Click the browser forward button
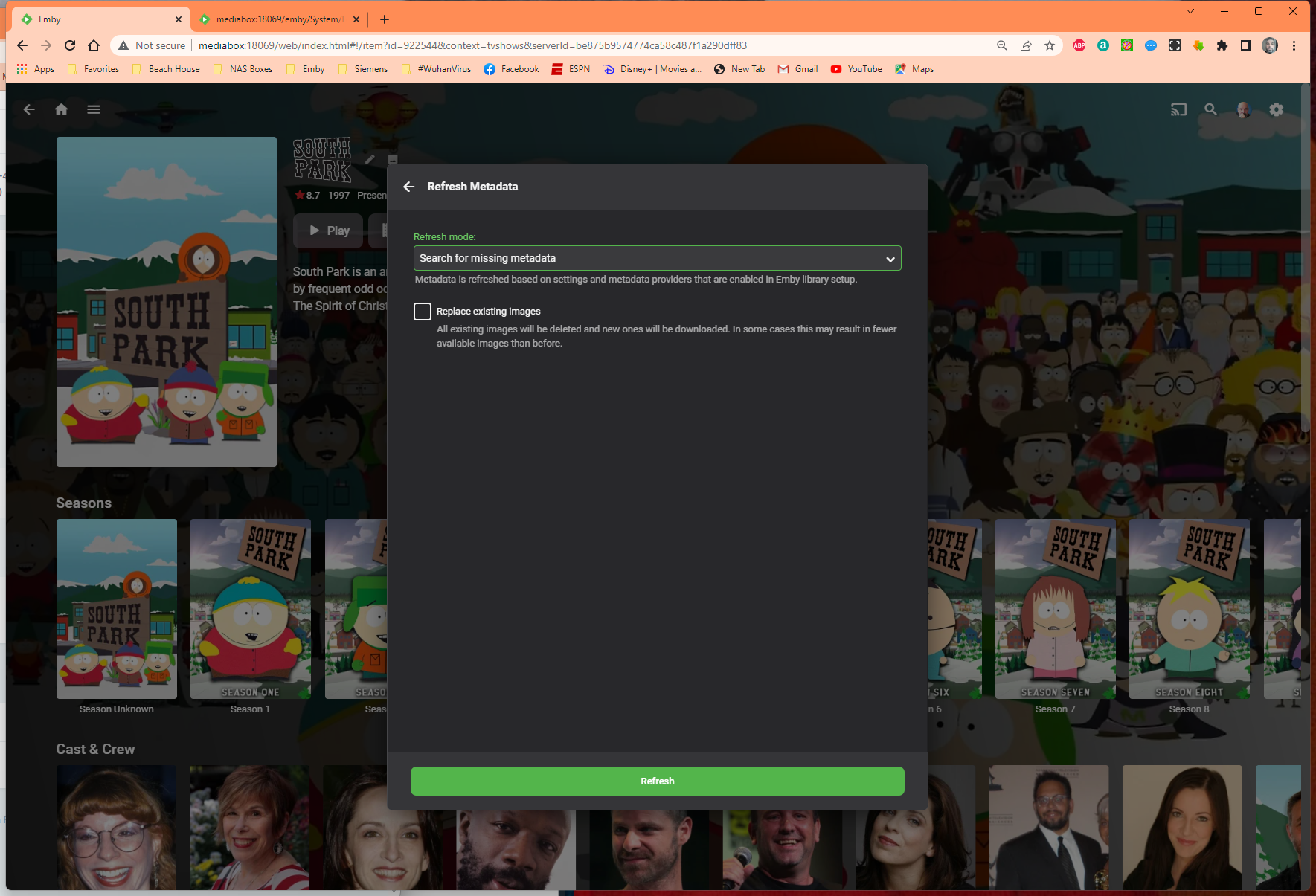The width and height of the screenshot is (1316, 896). click(x=46, y=45)
